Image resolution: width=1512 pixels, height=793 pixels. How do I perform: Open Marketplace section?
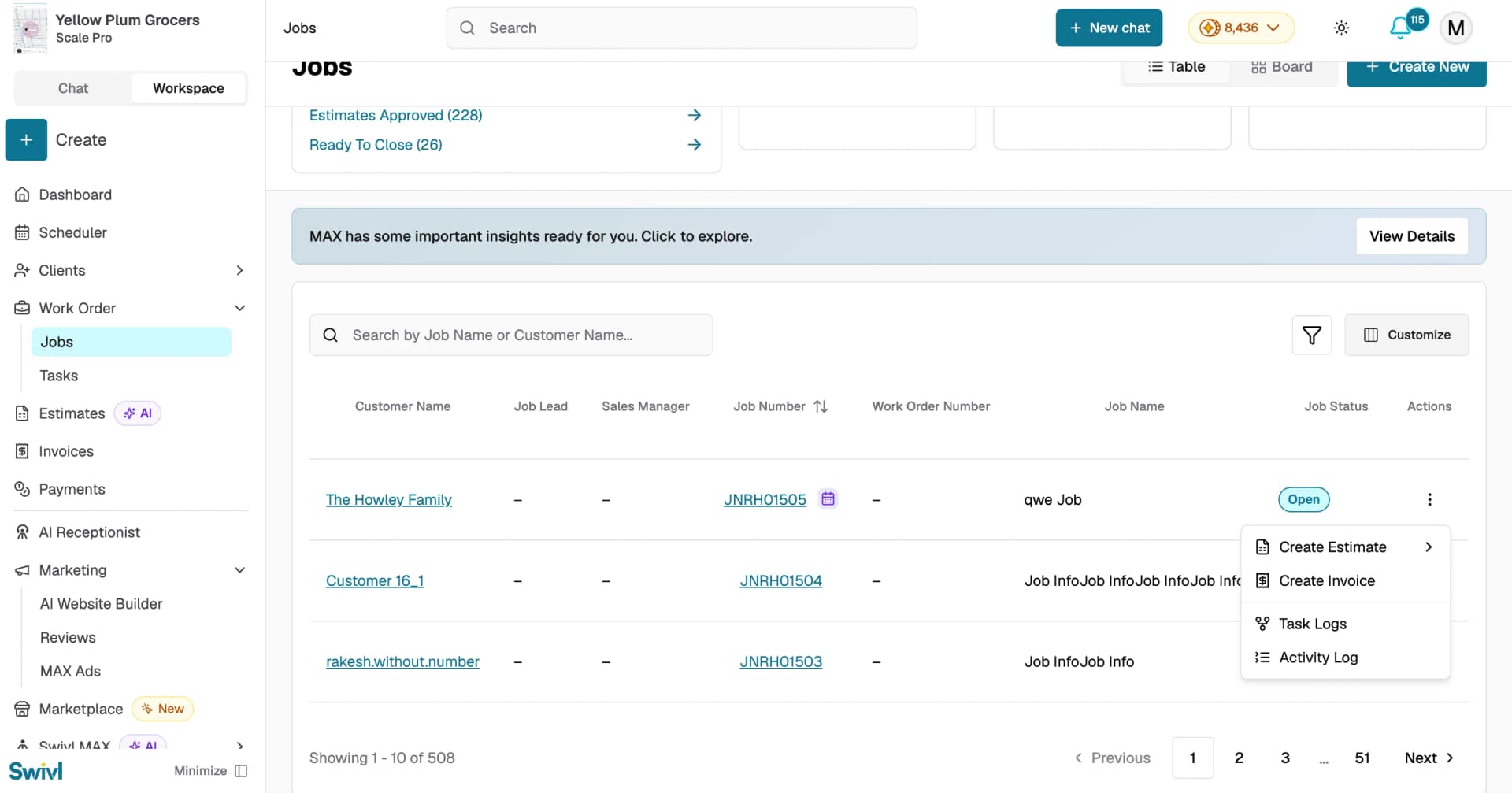point(80,709)
